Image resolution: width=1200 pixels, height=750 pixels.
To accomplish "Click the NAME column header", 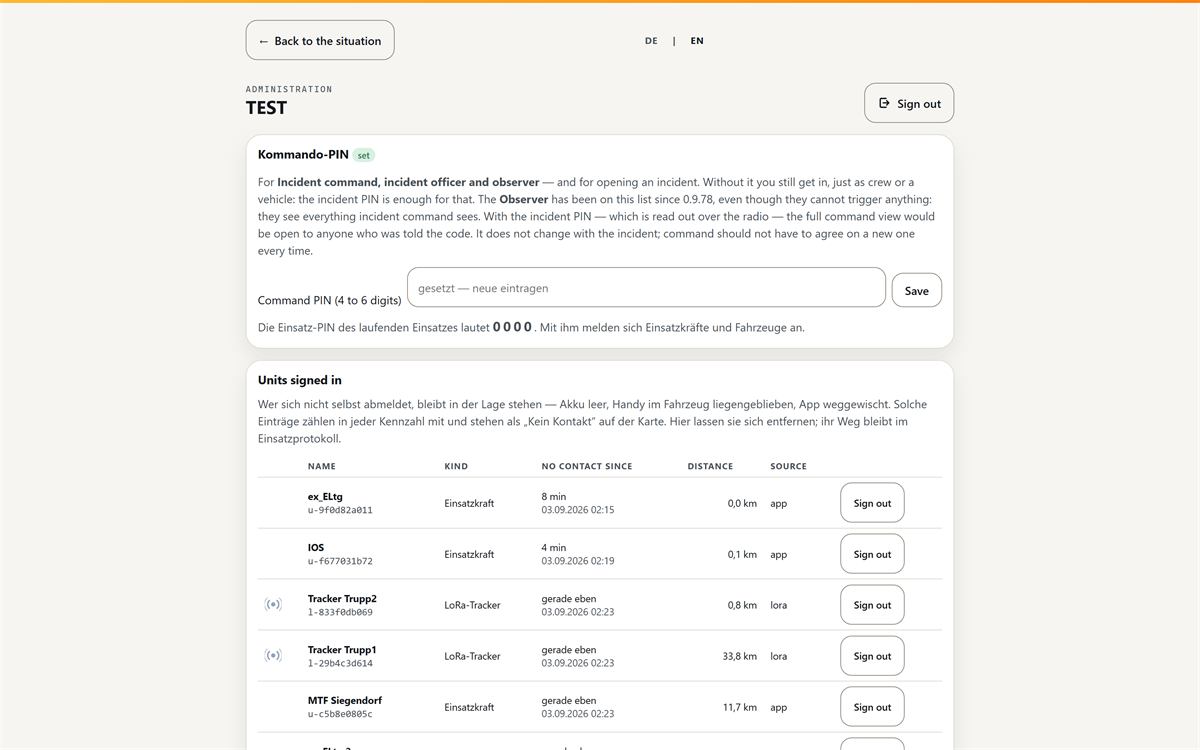I will [x=322, y=466].
